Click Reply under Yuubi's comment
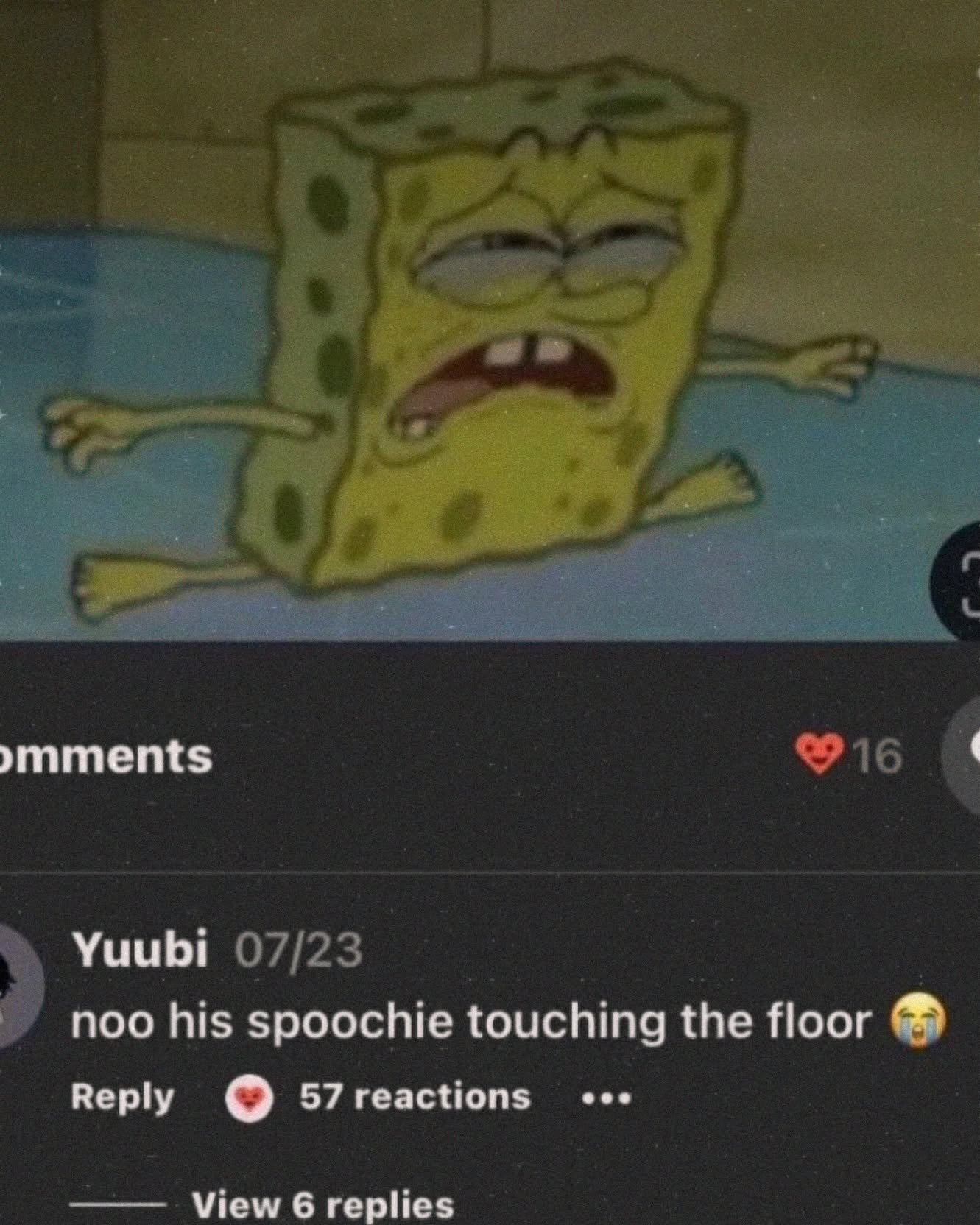 [x=122, y=1098]
